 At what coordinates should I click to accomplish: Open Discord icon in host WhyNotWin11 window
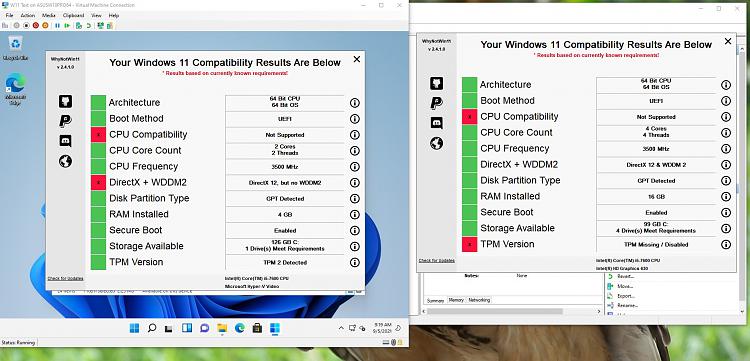436,123
